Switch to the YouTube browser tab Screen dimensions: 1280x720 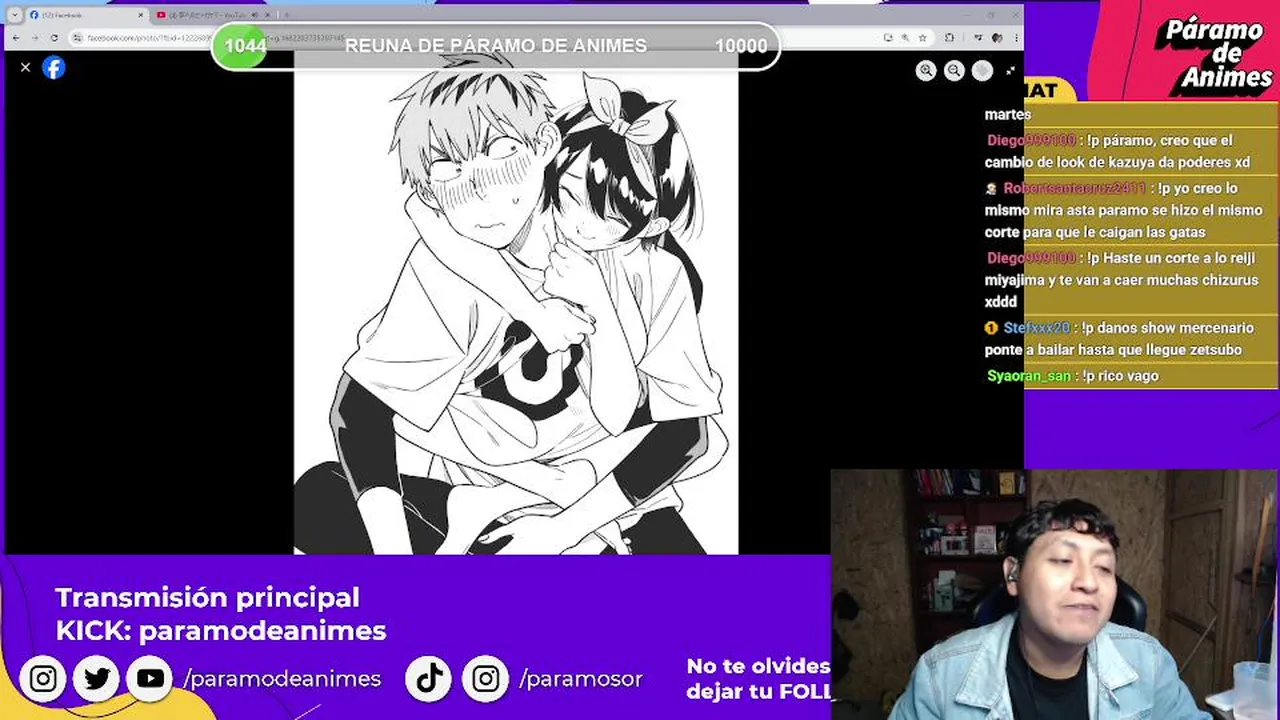click(x=215, y=15)
